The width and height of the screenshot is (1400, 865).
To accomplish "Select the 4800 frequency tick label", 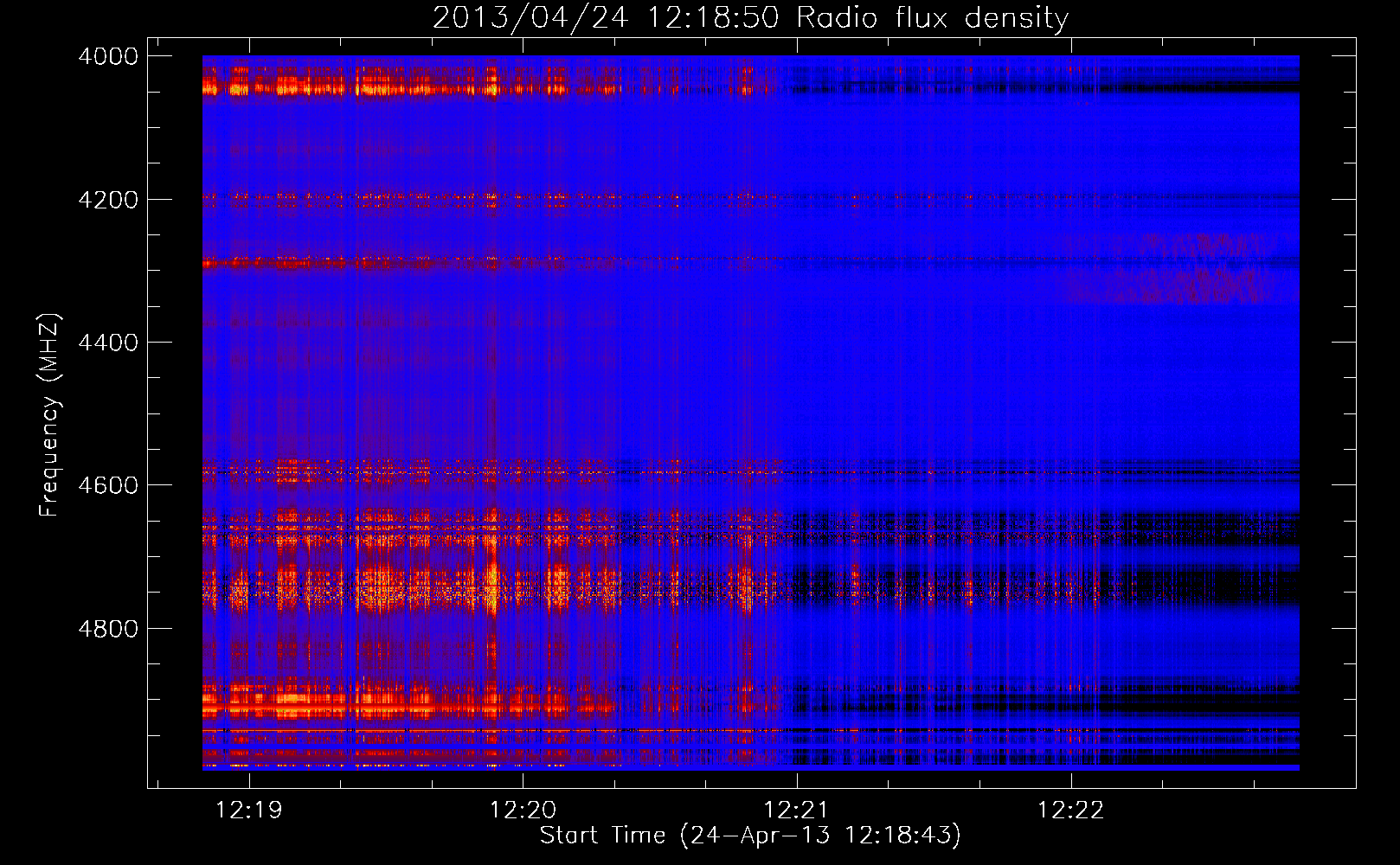I will point(108,629).
